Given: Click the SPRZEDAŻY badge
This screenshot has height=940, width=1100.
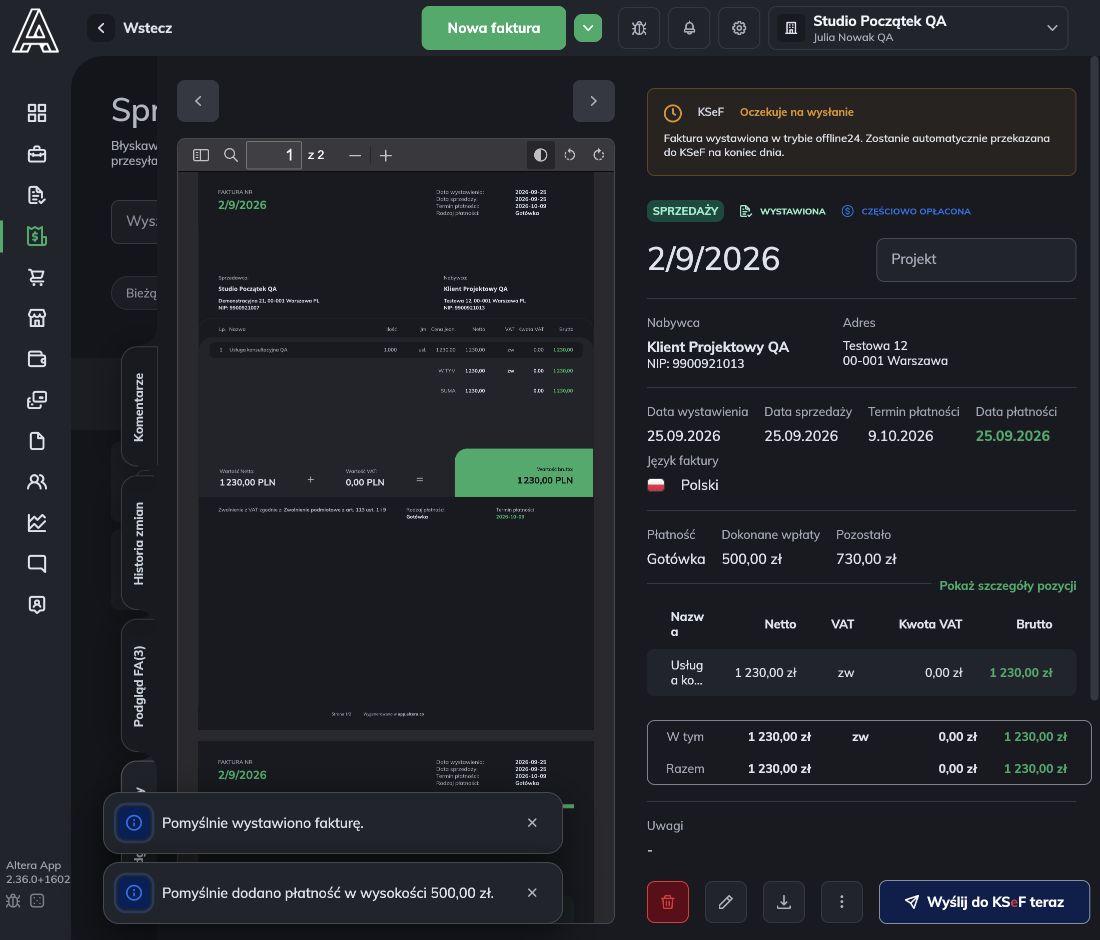Looking at the screenshot, I should point(685,211).
